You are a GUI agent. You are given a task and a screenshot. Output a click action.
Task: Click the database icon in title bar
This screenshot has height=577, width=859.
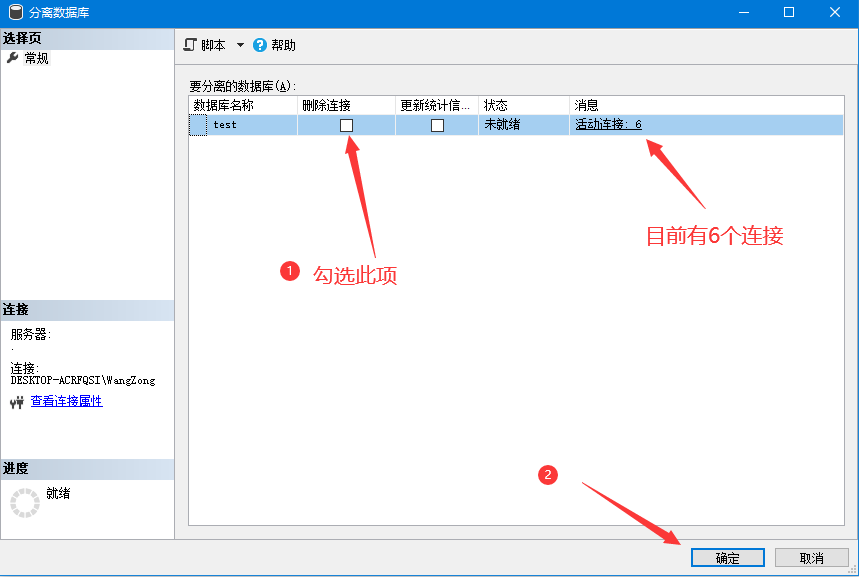click(16, 12)
